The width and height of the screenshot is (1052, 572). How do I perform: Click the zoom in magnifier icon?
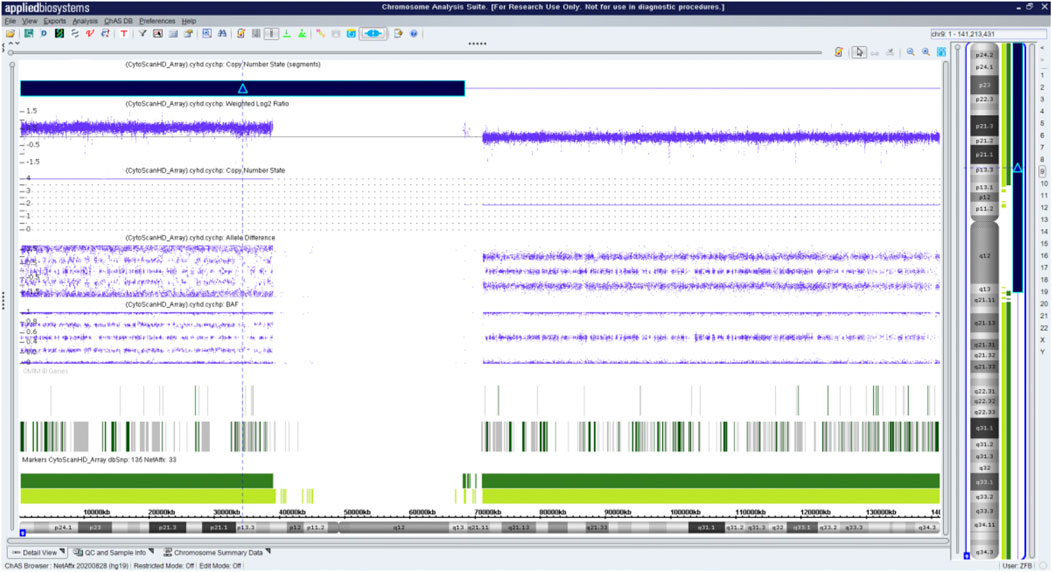click(x=926, y=52)
